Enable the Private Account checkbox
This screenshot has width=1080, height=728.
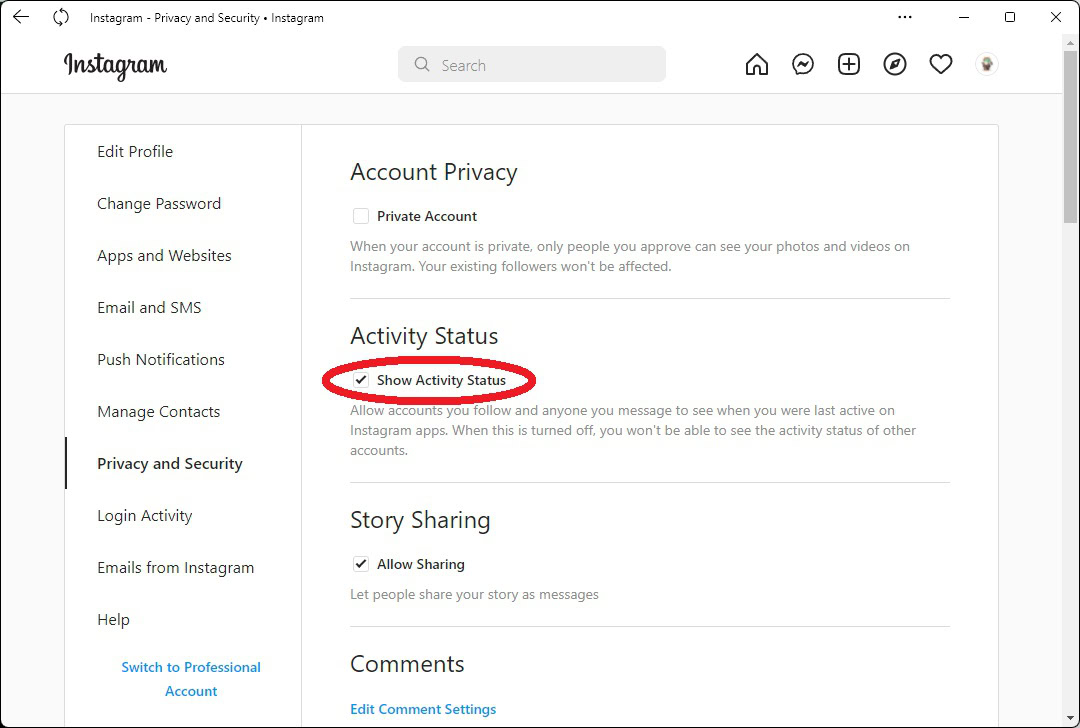tap(361, 216)
